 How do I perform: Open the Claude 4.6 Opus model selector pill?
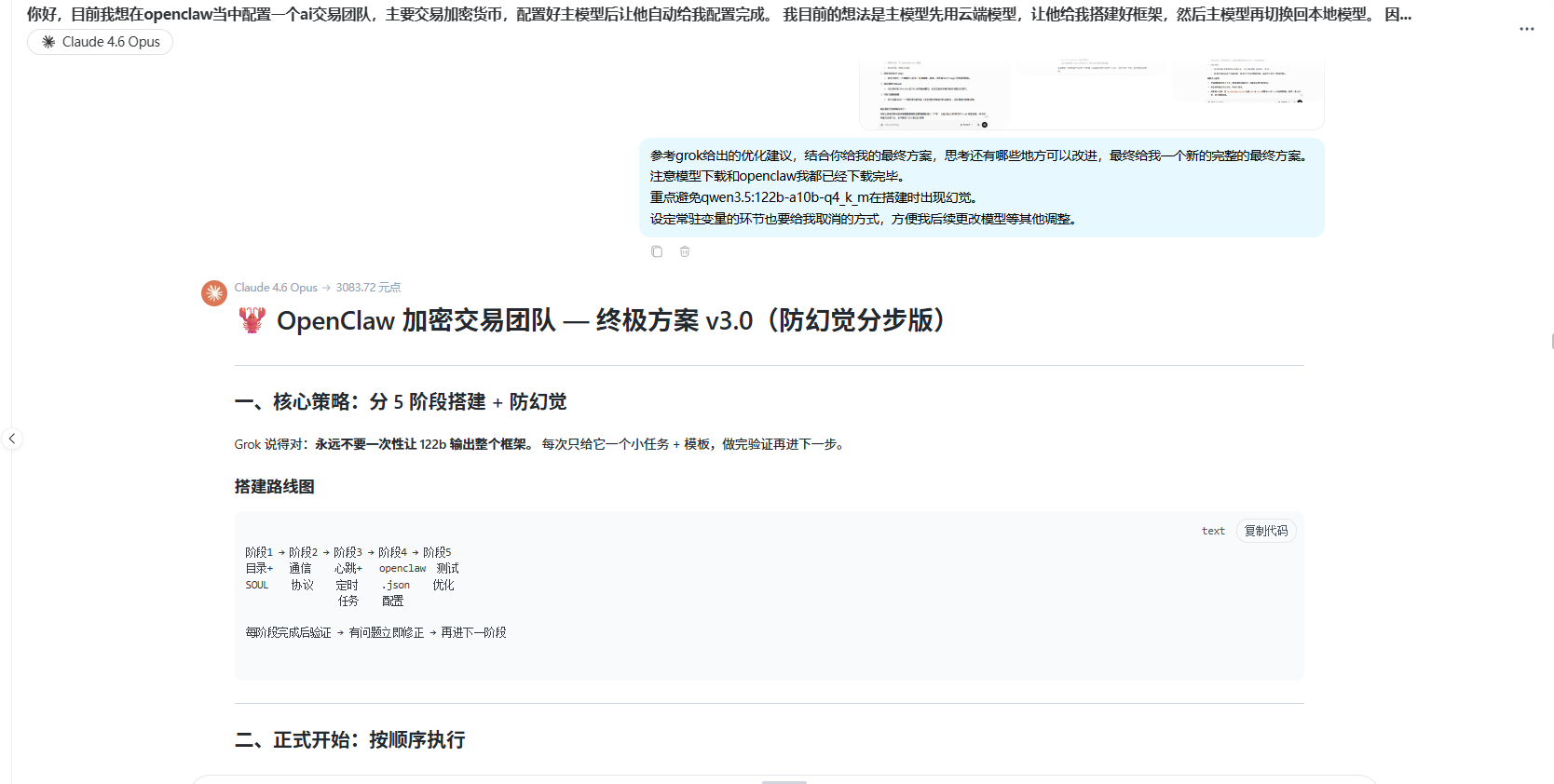(x=101, y=42)
